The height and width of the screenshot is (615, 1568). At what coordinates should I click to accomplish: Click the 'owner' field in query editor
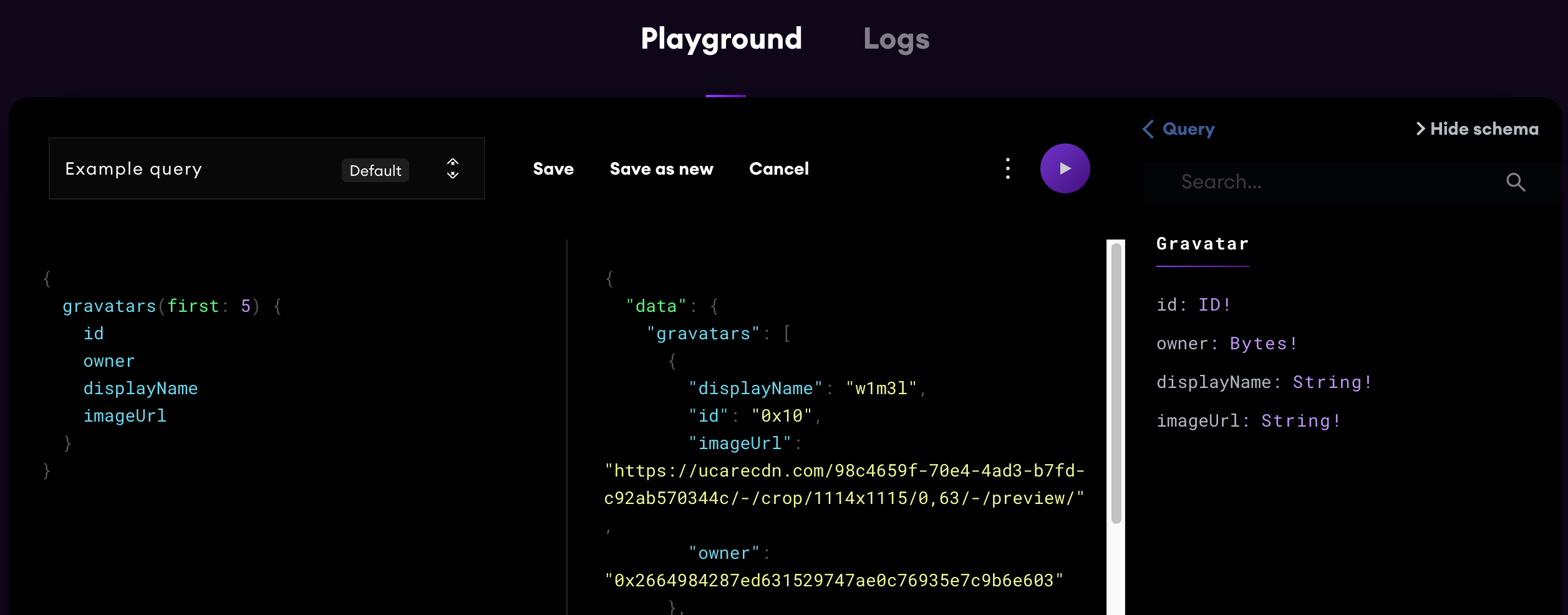point(109,361)
